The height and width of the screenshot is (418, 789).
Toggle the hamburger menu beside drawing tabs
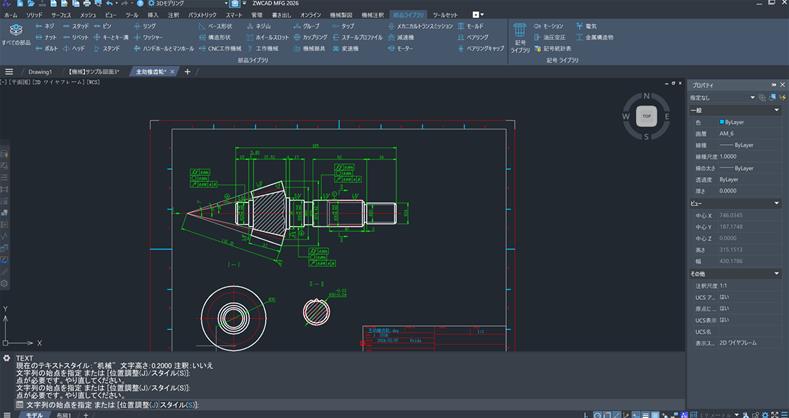tap(9, 72)
